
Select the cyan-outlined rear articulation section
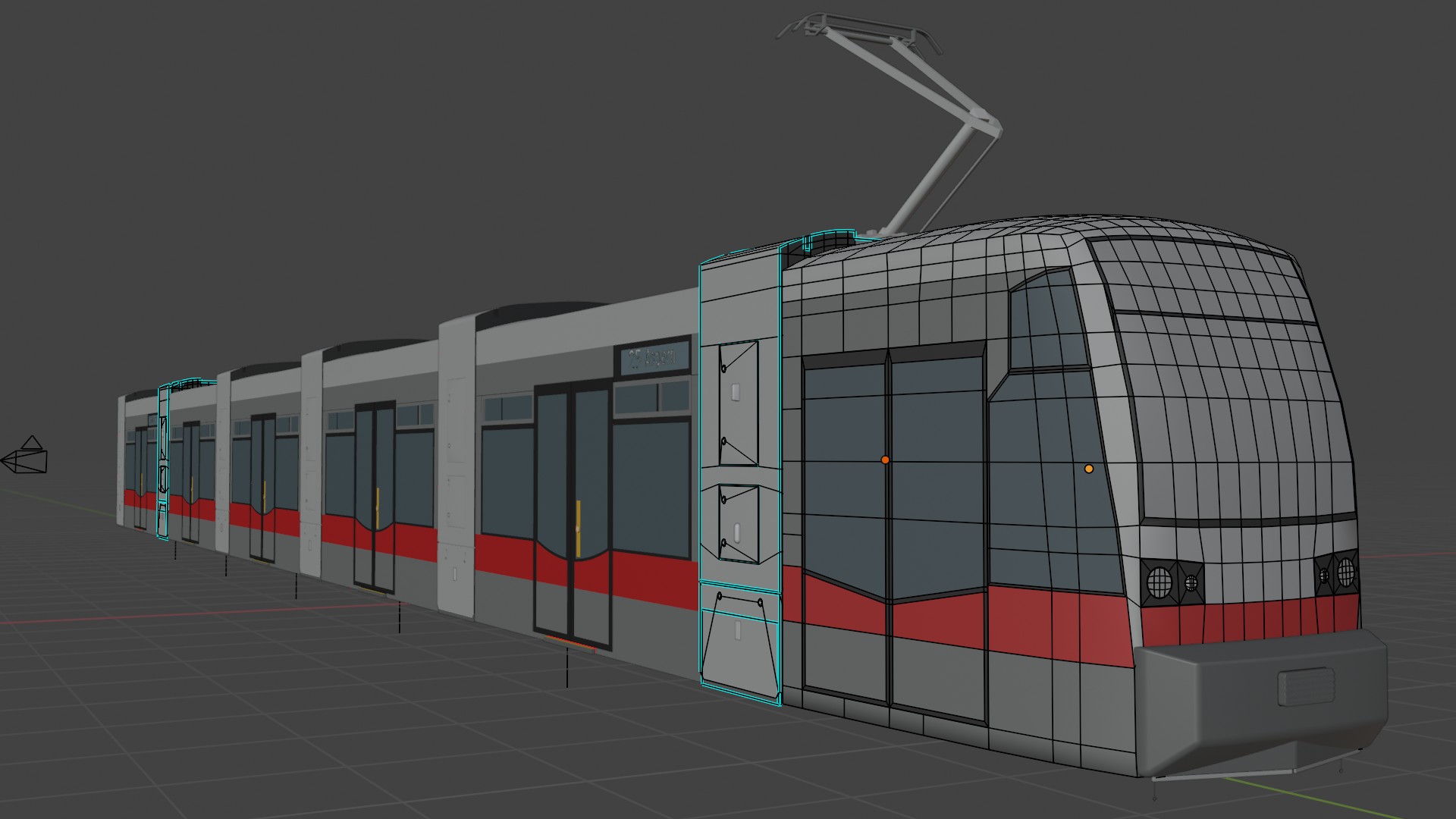(163, 461)
